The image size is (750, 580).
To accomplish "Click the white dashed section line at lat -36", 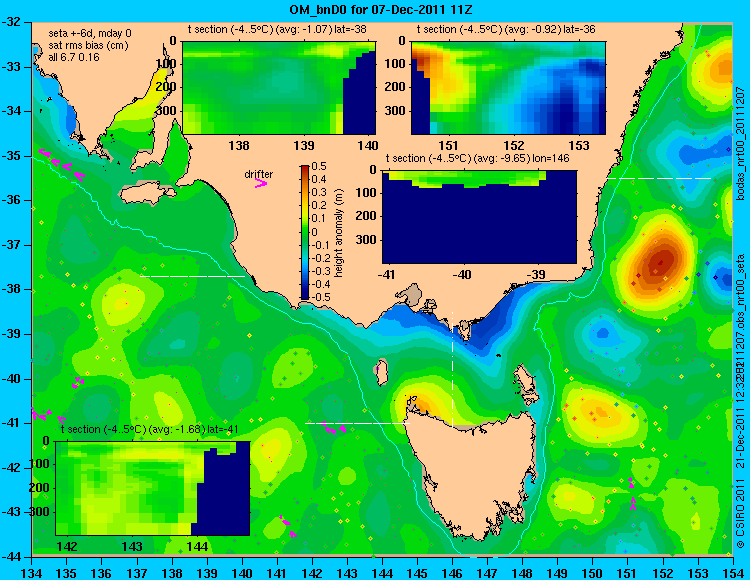I will point(659,178).
